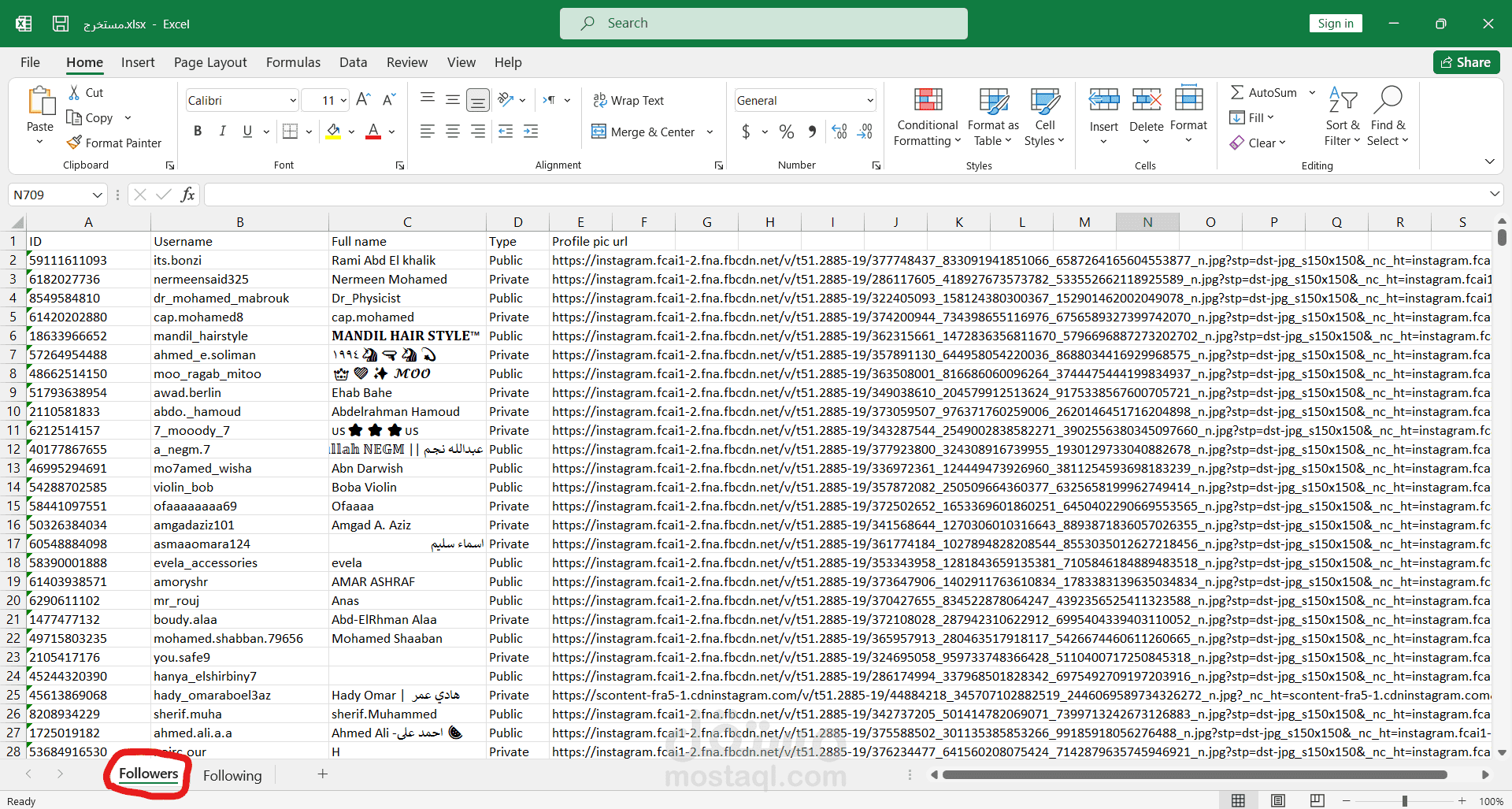
Task: Open the Name Box dropdown arrow
Action: click(98, 195)
